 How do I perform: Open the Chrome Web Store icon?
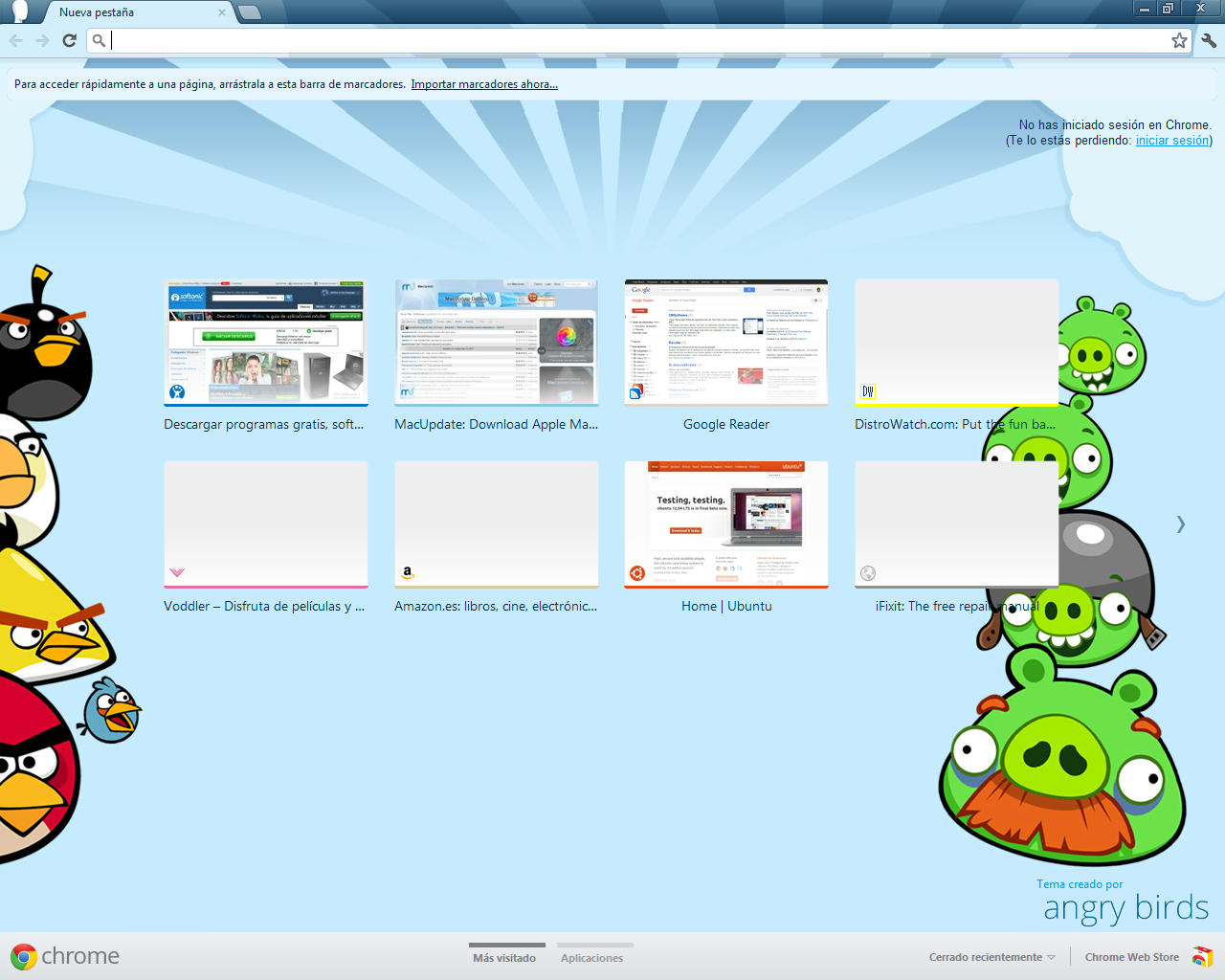click(1203, 956)
